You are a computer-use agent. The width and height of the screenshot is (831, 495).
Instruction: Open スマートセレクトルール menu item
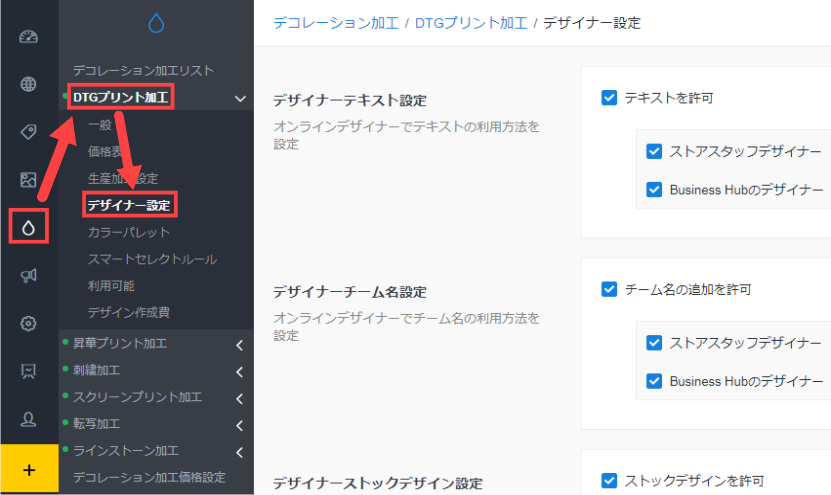click(x=152, y=259)
